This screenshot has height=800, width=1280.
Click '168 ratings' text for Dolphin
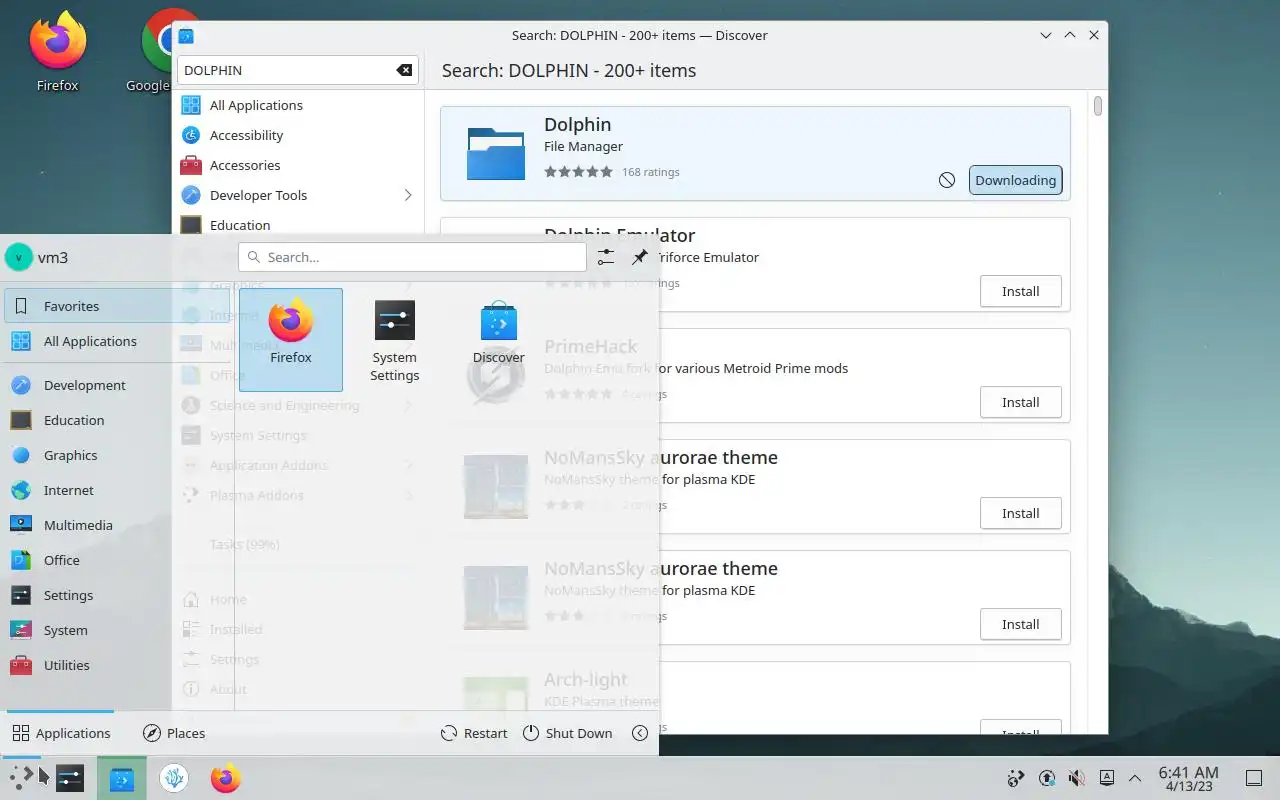point(650,172)
